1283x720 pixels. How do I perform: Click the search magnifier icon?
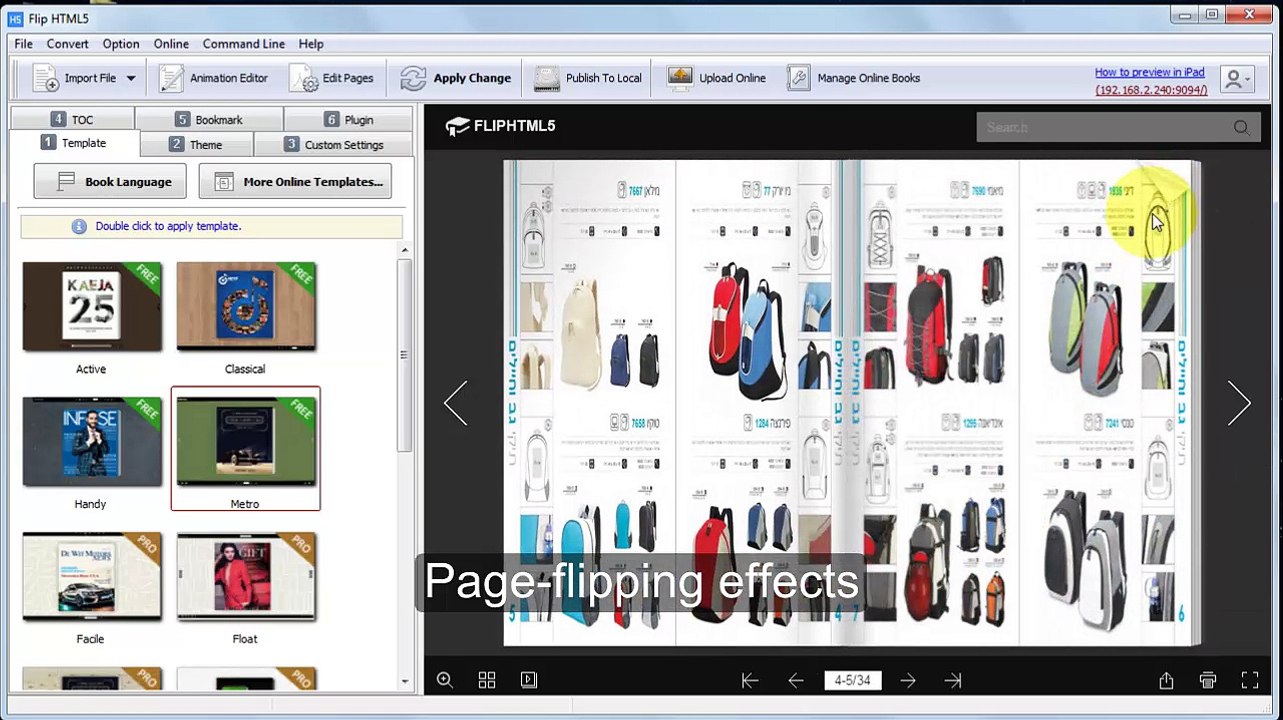1241,127
